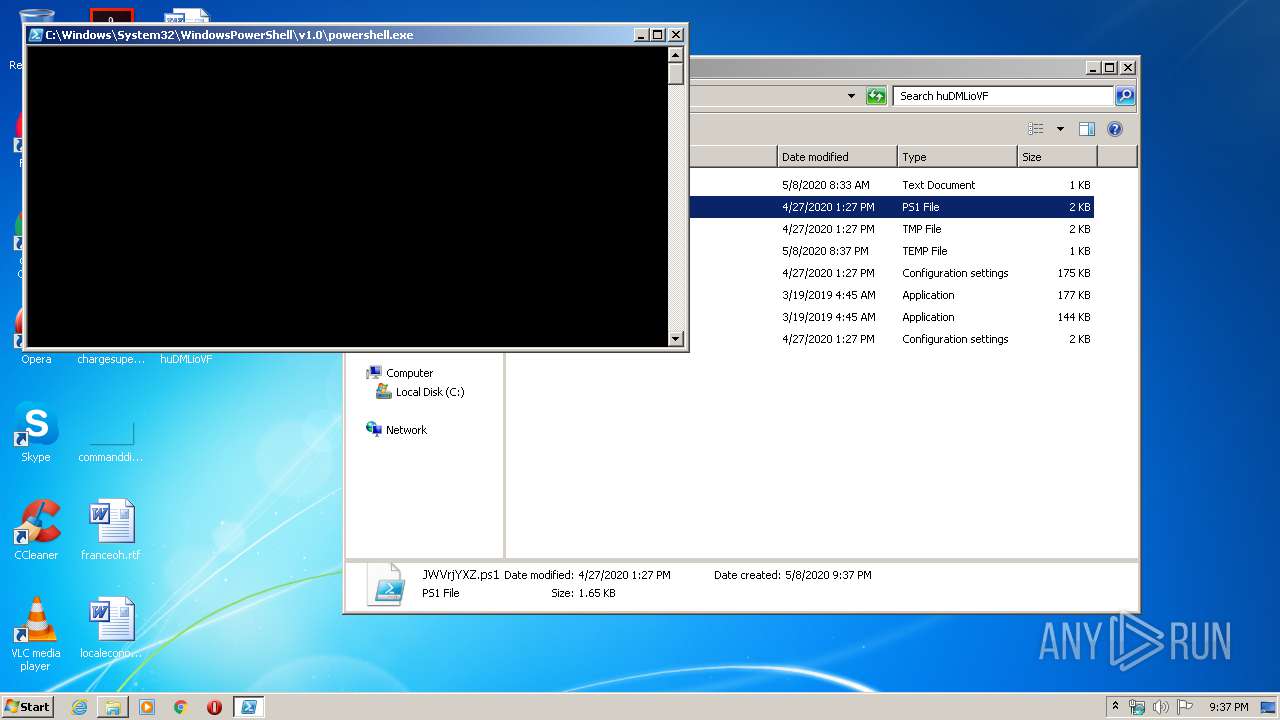This screenshot has height=720, width=1280.
Task: Click the Search huDMLioVF input field
Action: coord(1003,96)
